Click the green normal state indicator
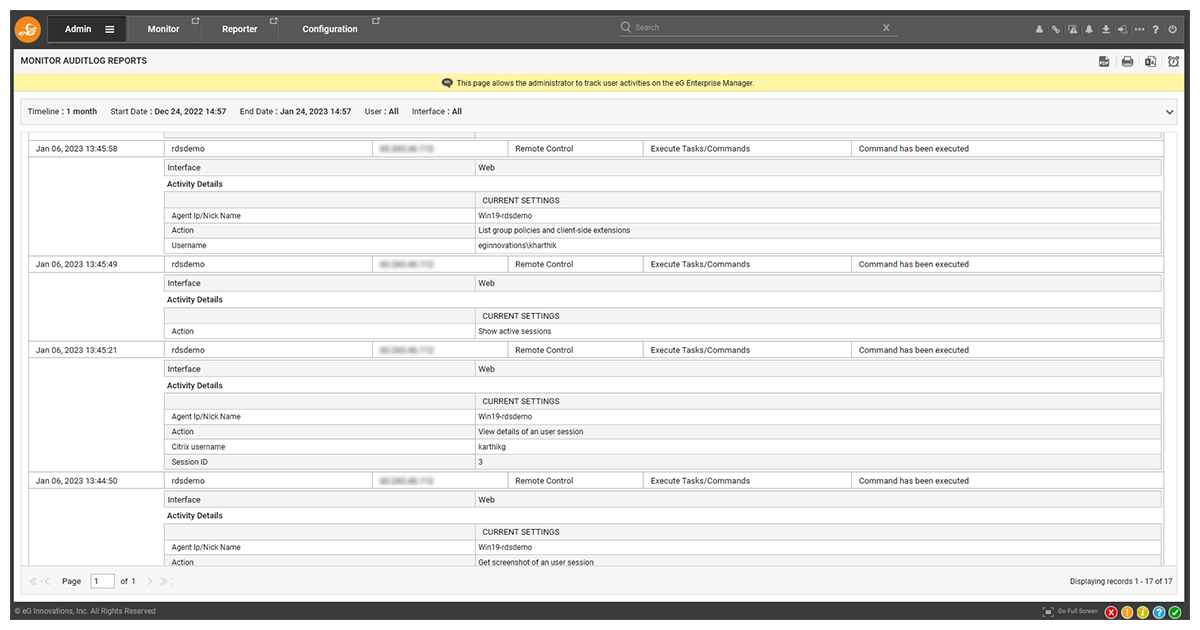Viewport: 1200px width, 630px height. click(x=1175, y=612)
